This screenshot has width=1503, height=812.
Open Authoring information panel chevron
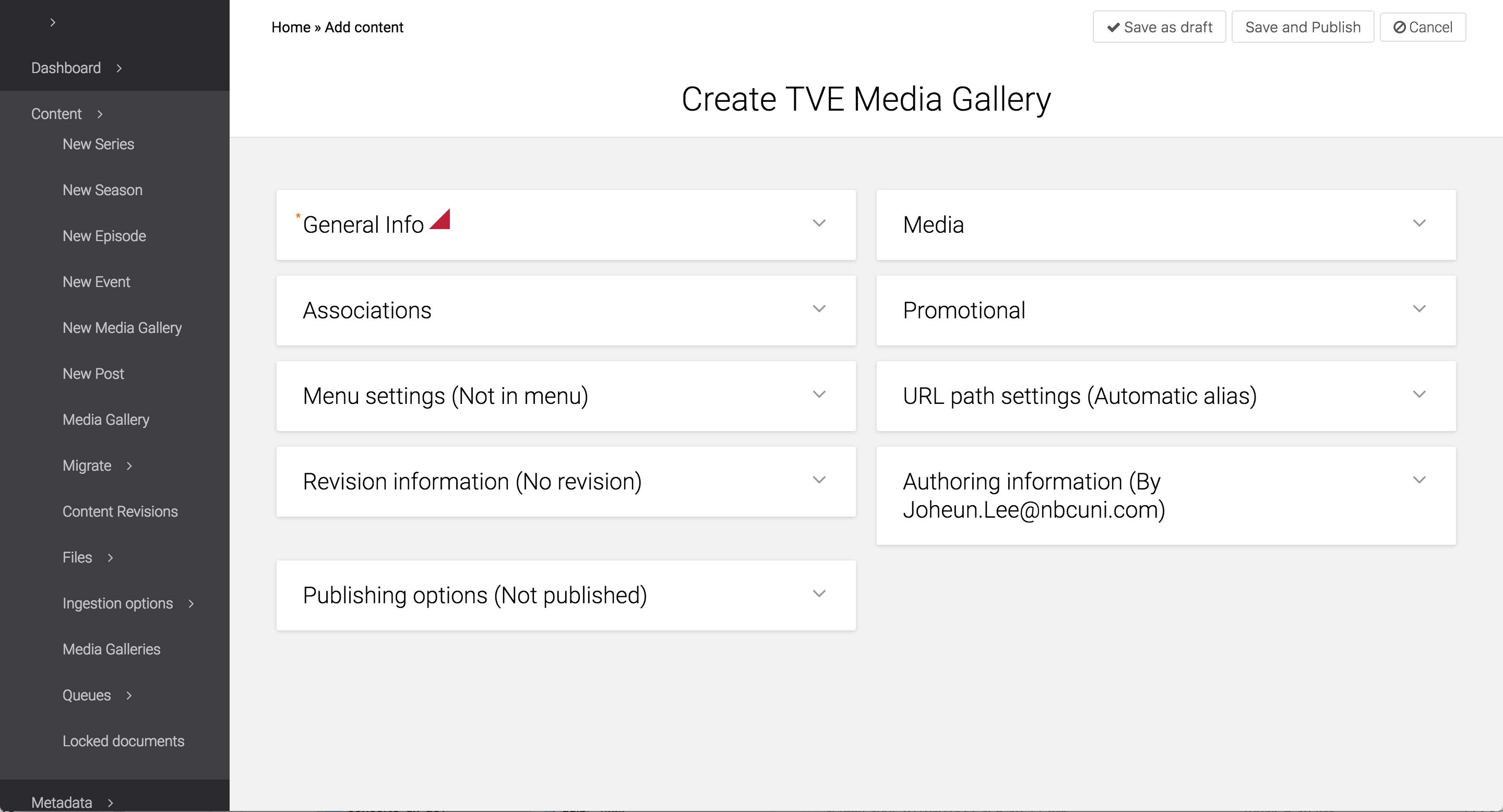[1419, 480]
